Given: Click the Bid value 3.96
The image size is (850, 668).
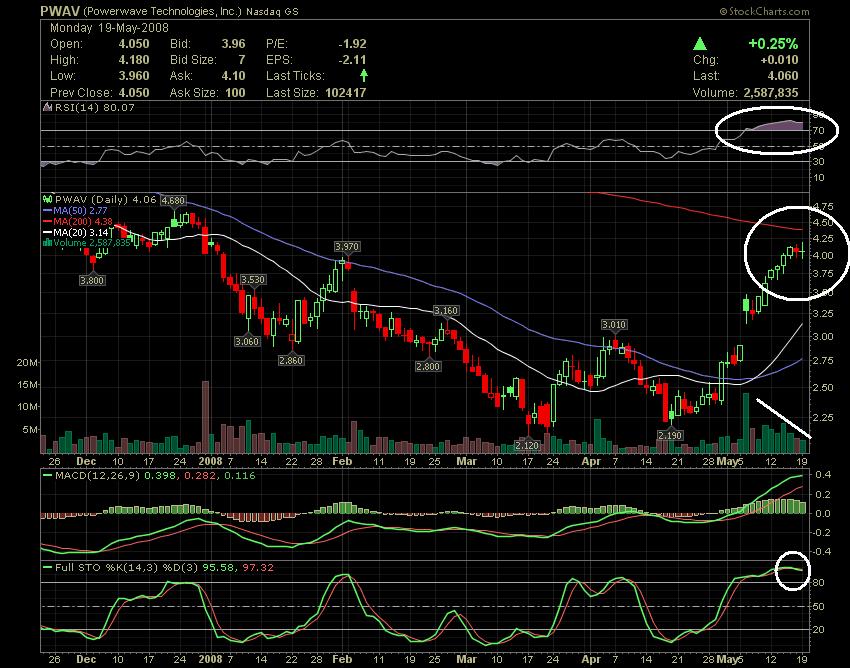Looking at the screenshot, I should 233,44.
